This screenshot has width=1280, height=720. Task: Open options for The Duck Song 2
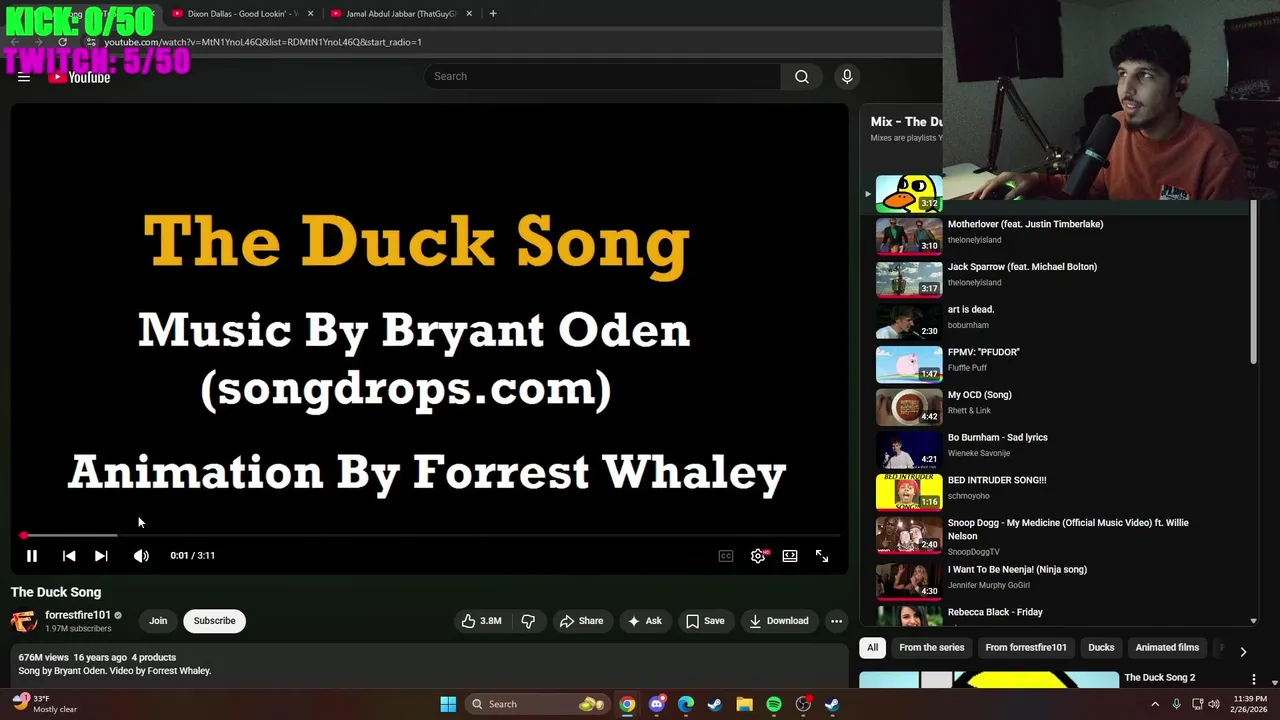pos(1253,680)
